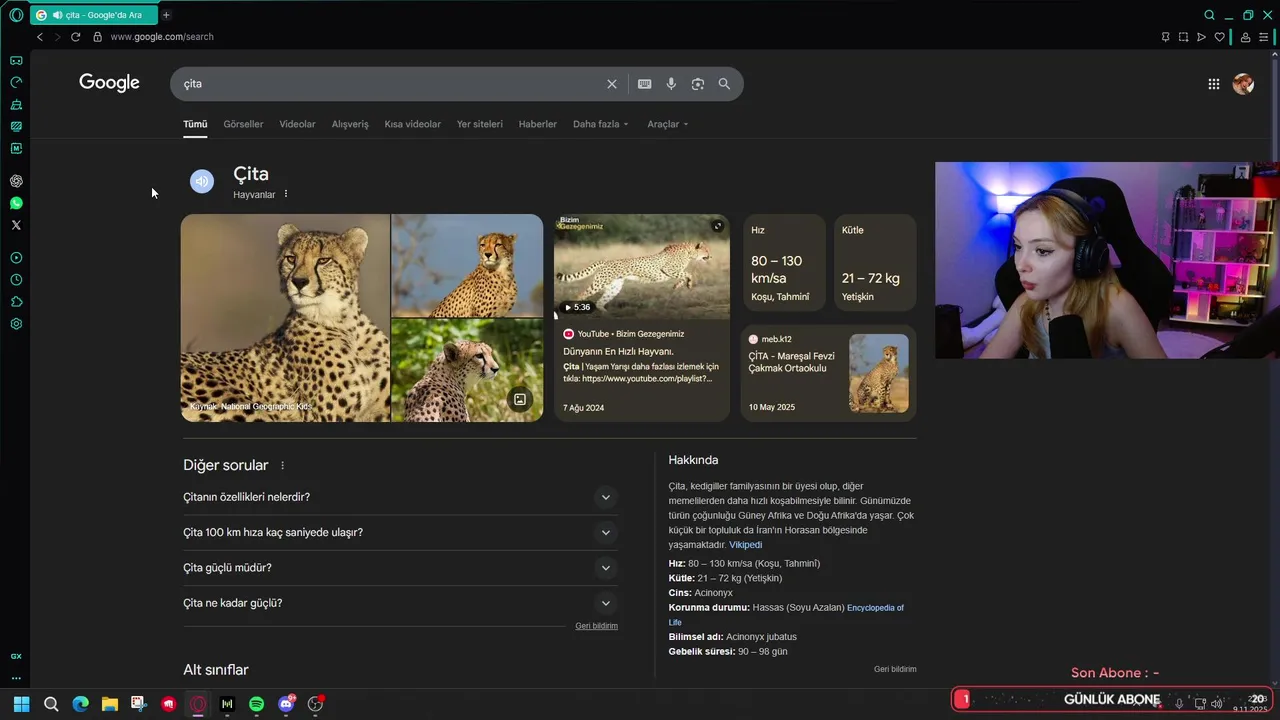Open GX Cleaner broom icon in sidebar
This screenshot has height=720, width=1280.
(16, 104)
